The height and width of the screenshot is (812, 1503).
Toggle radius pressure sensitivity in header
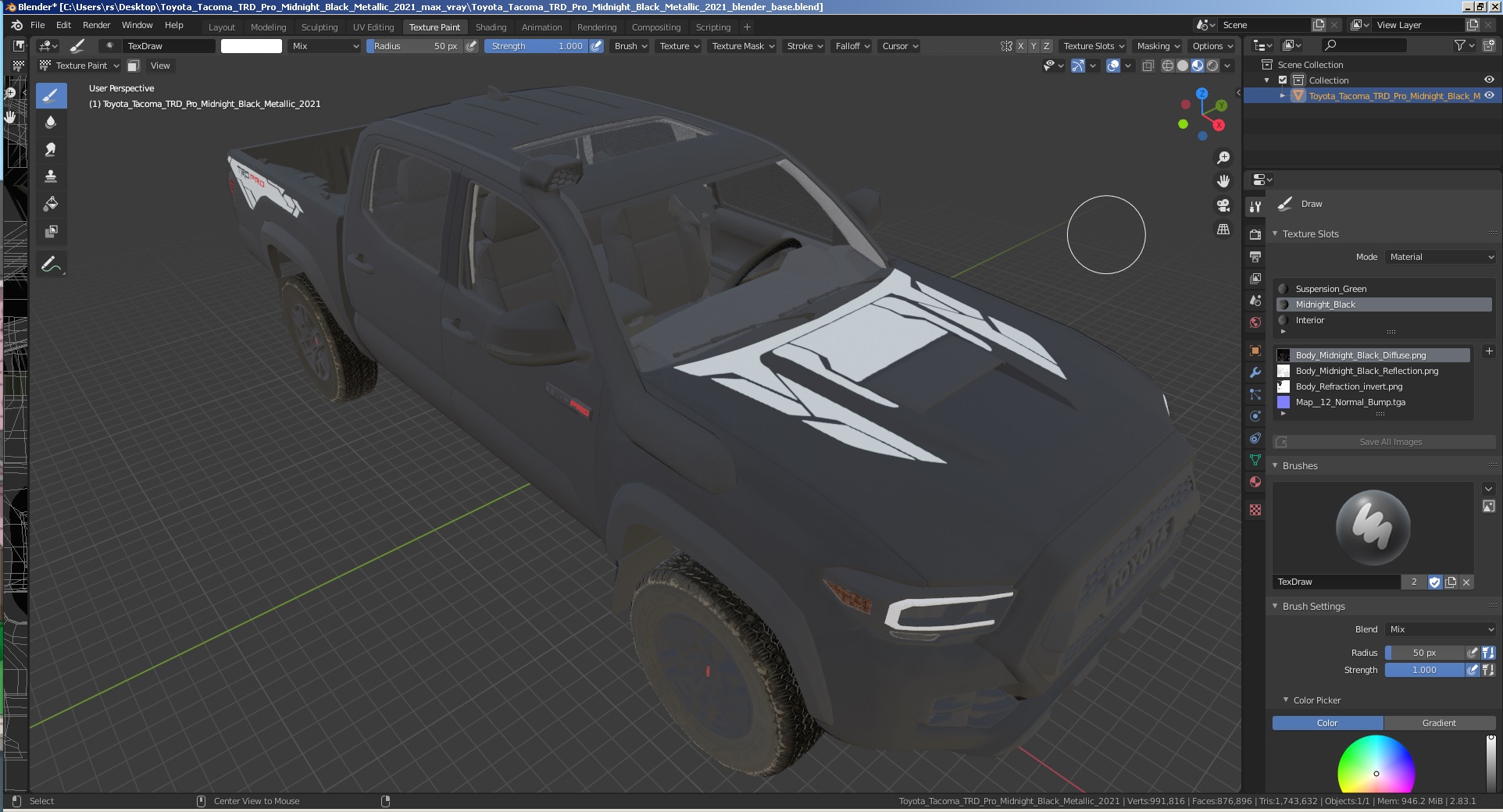471,46
